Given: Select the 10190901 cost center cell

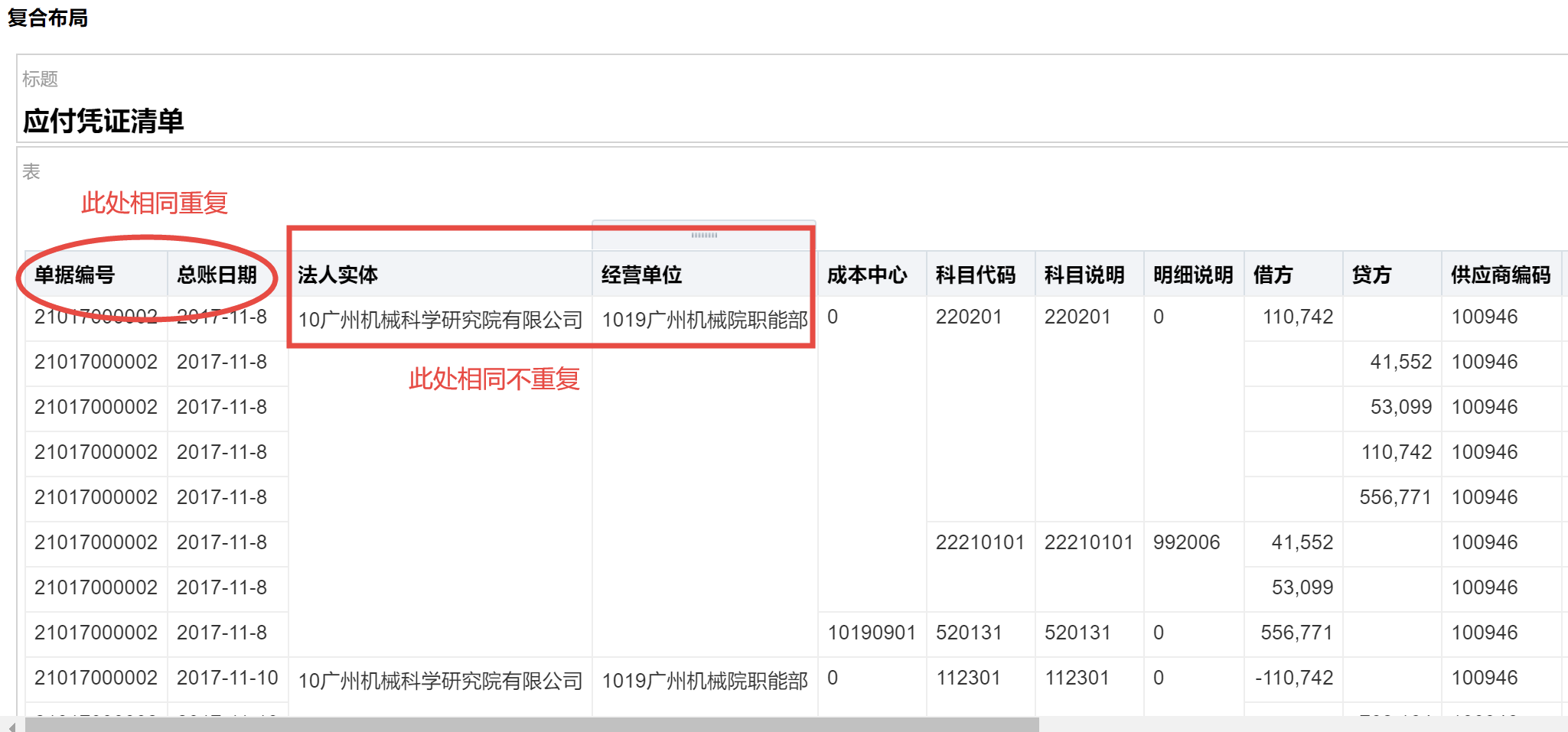Looking at the screenshot, I should (x=872, y=633).
